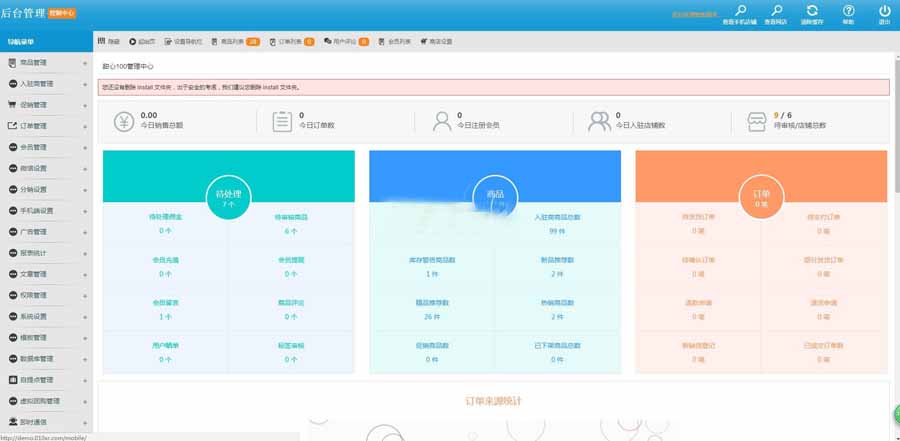
Task: Expand the 商品管理 sidebar menu
Action: pos(45,63)
